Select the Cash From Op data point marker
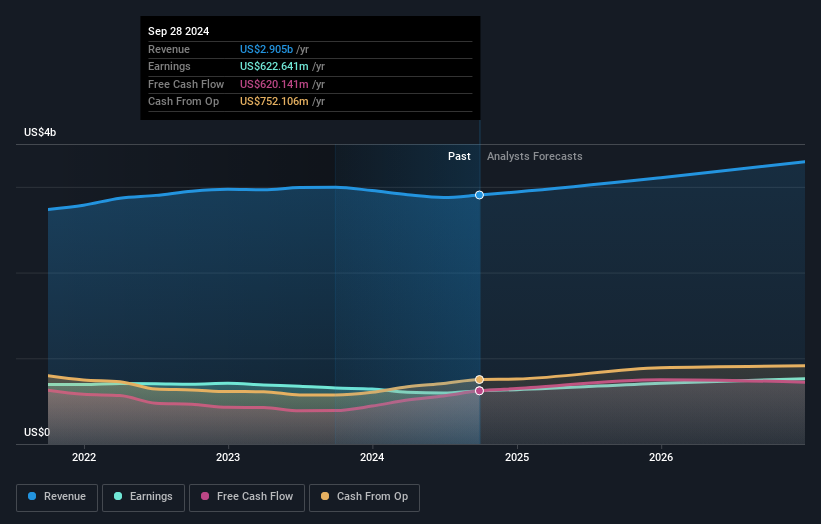 click(x=479, y=380)
